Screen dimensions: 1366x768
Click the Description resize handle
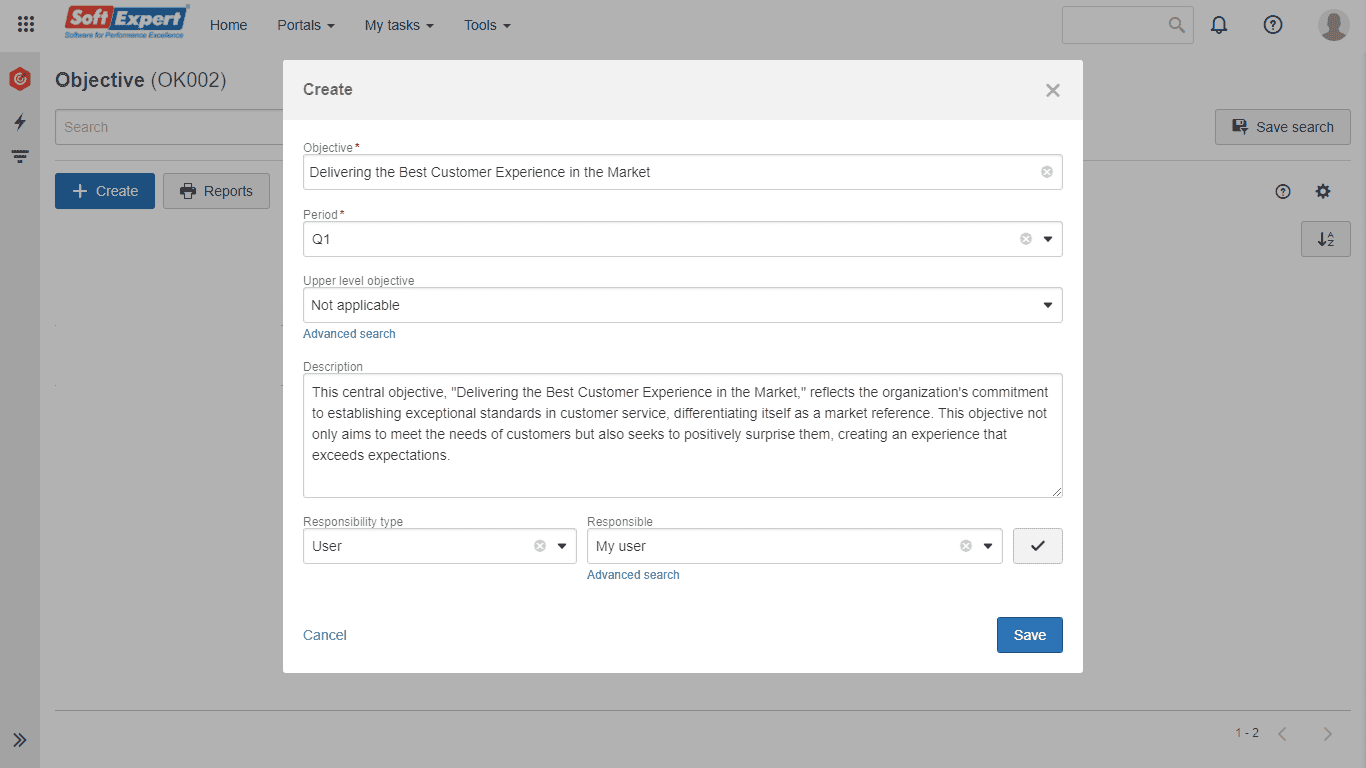tap(1057, 492)
